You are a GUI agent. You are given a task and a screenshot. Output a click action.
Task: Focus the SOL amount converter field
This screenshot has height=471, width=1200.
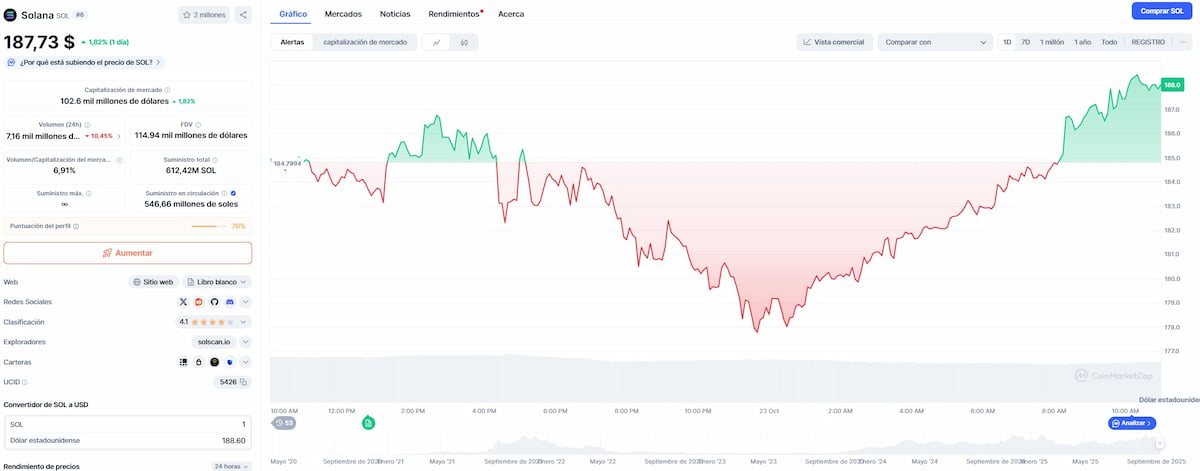pos(128,424)
